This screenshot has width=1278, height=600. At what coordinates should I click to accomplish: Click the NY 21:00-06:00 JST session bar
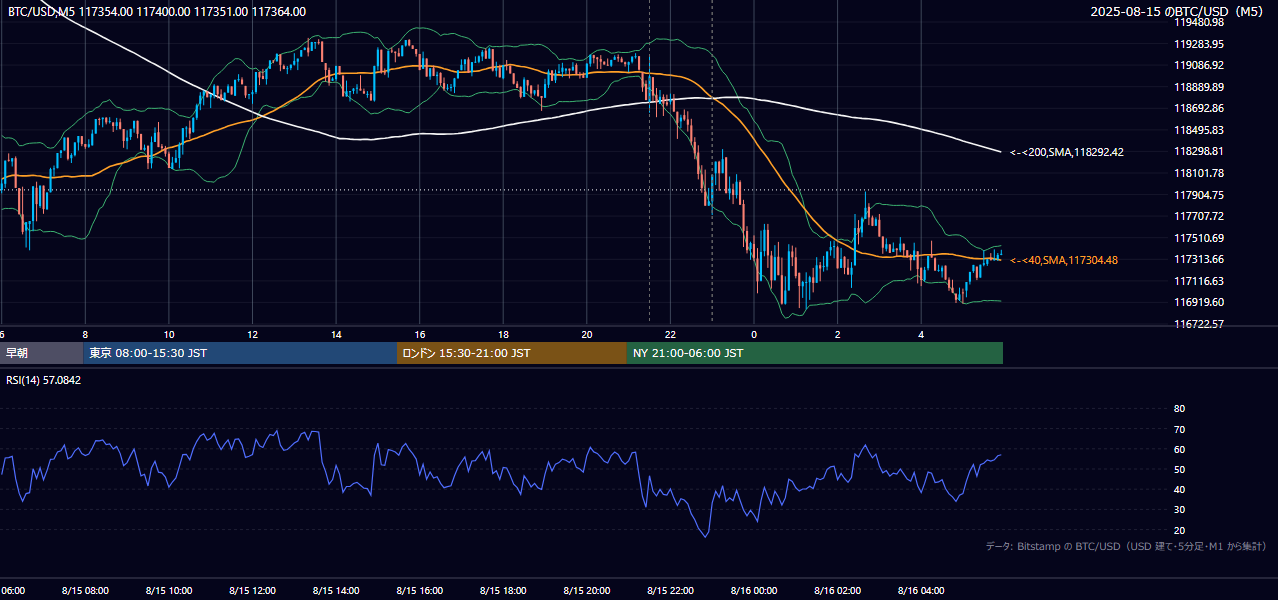click(x=815, y=353)
